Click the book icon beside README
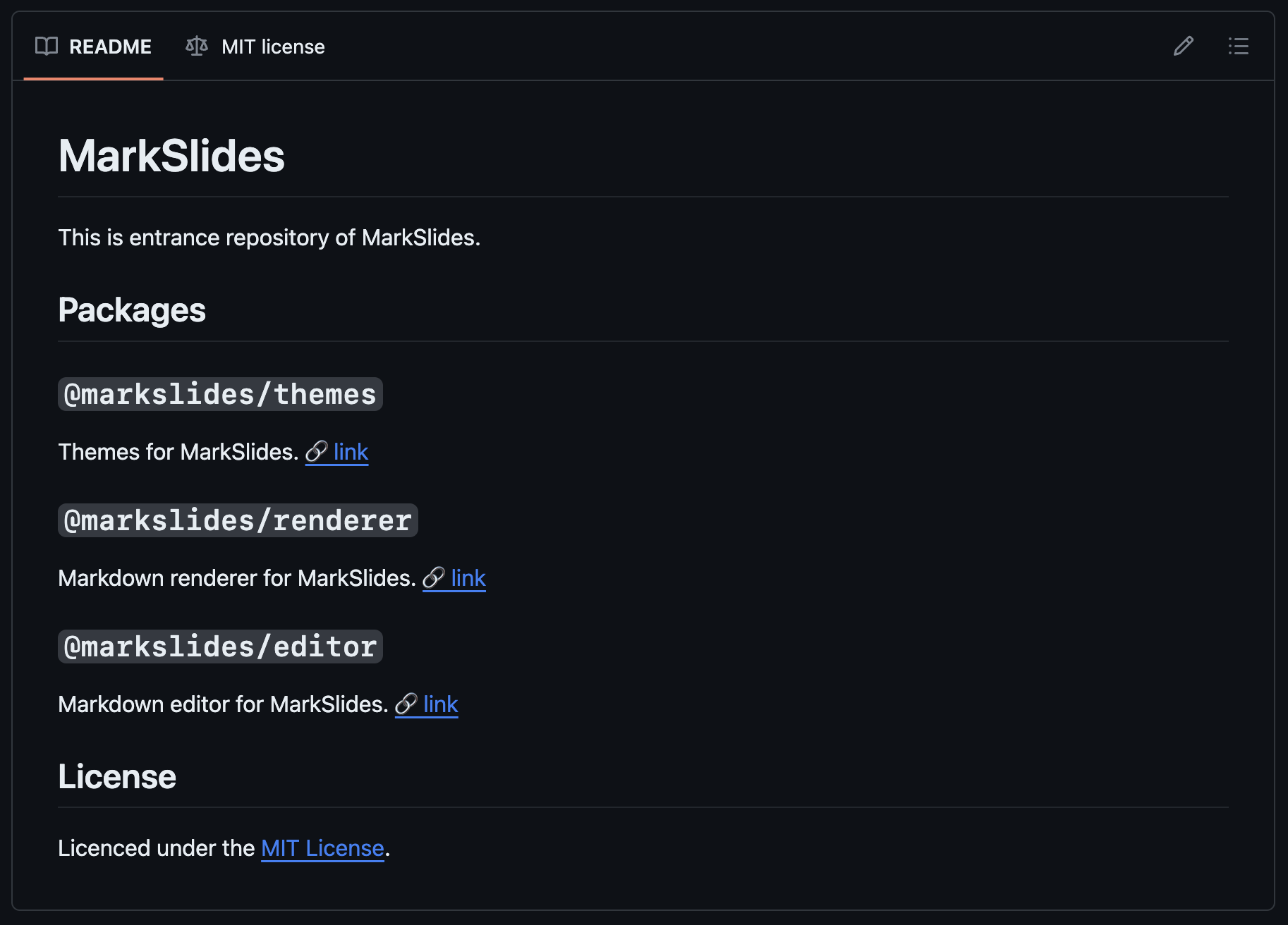Screen dimensions: 1288x925 [x=47, y=47]
